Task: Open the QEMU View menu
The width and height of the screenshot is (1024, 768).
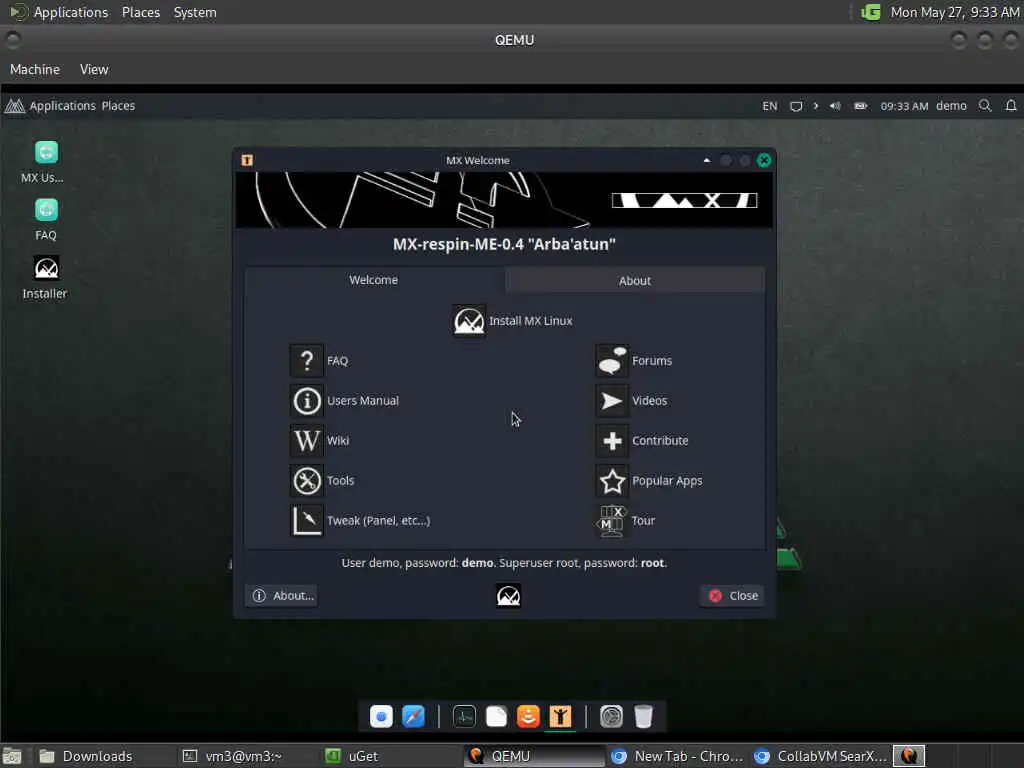Action: click(94, 69)
